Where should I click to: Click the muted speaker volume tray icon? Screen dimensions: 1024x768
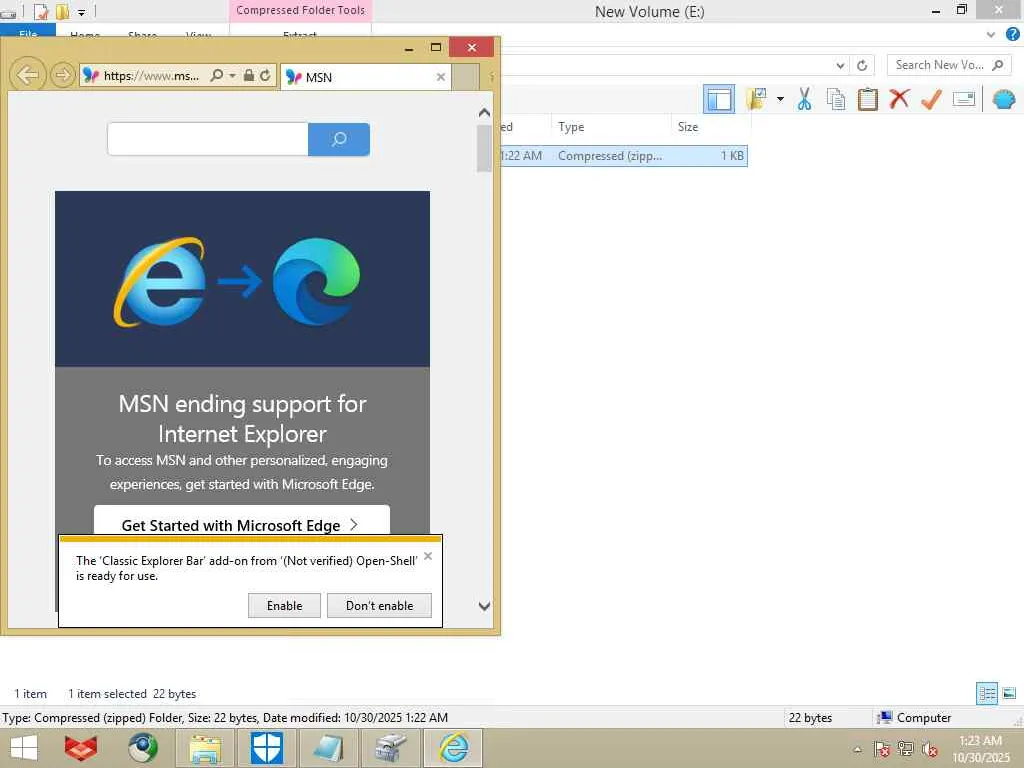pyautogui.click(x=929, y=749)
